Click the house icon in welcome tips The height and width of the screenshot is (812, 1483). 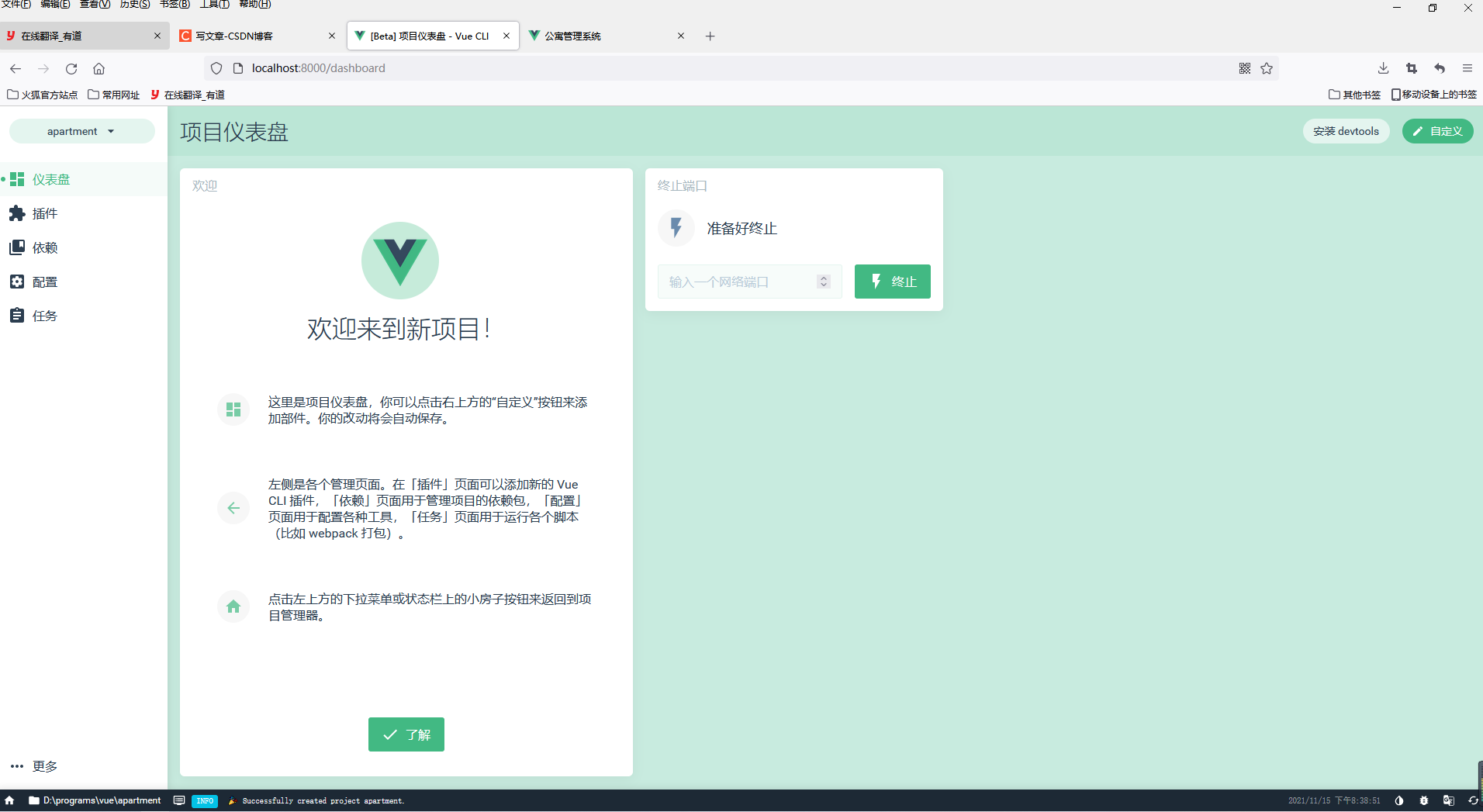coord(233,606)
